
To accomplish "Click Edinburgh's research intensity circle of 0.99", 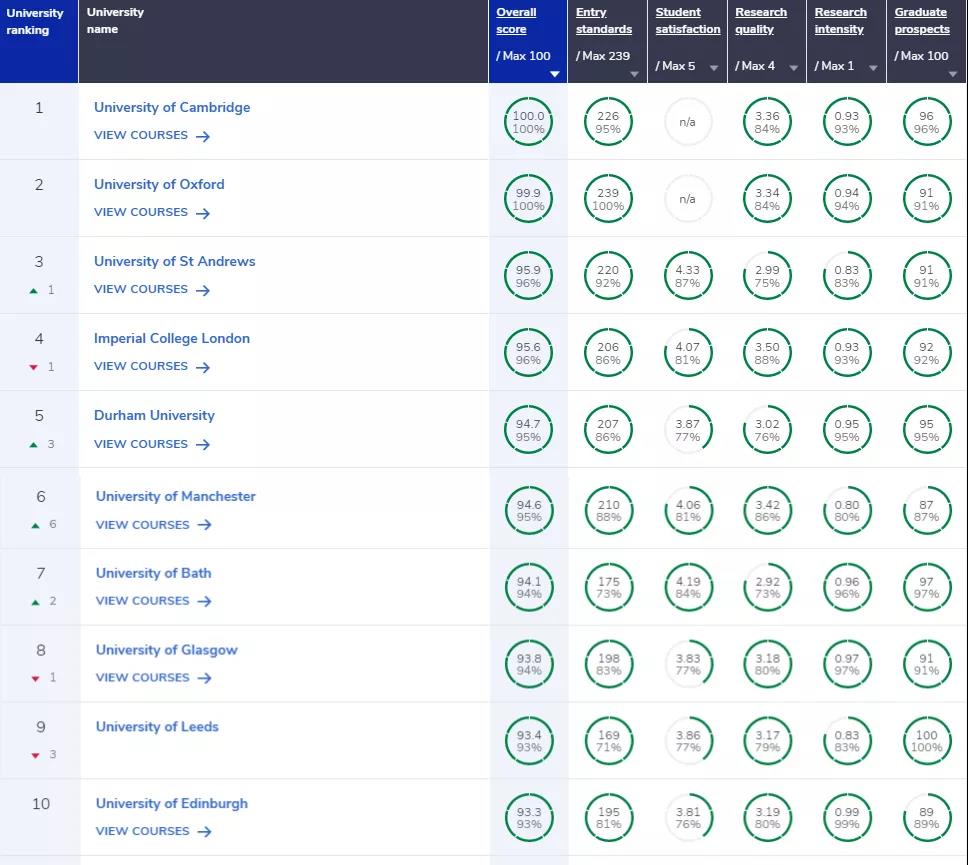I will 846,817.
